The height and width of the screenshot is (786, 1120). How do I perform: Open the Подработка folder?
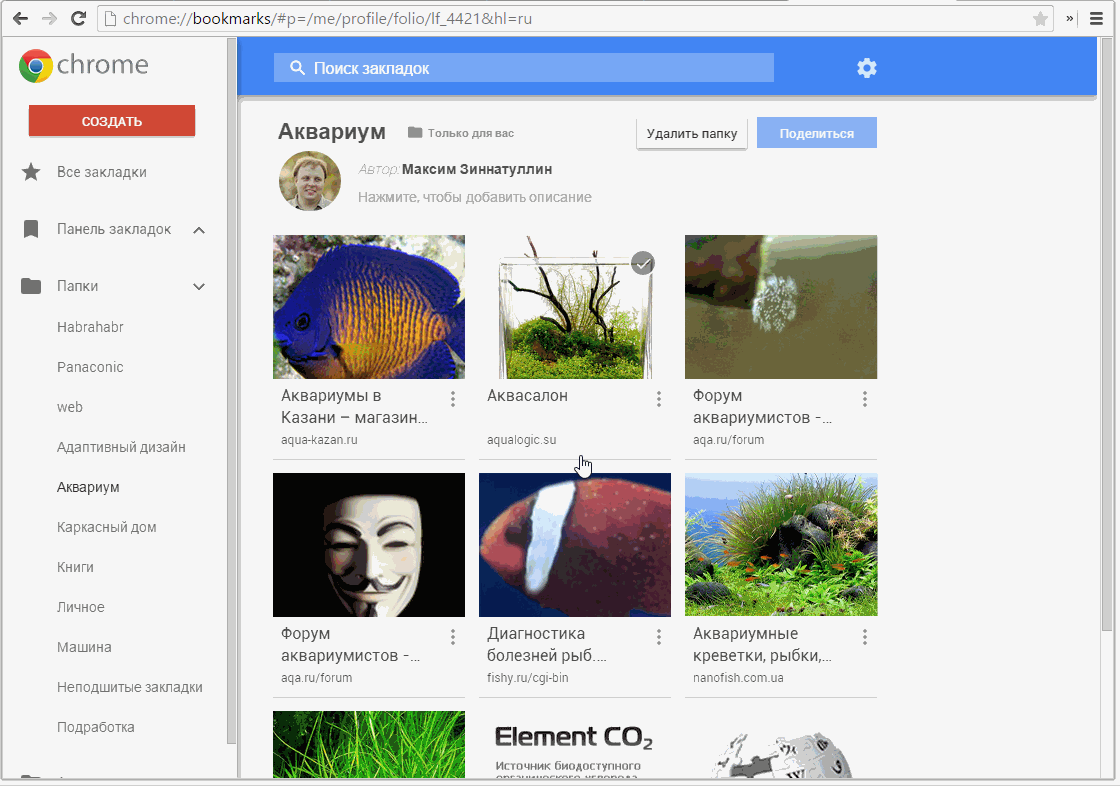96,727
